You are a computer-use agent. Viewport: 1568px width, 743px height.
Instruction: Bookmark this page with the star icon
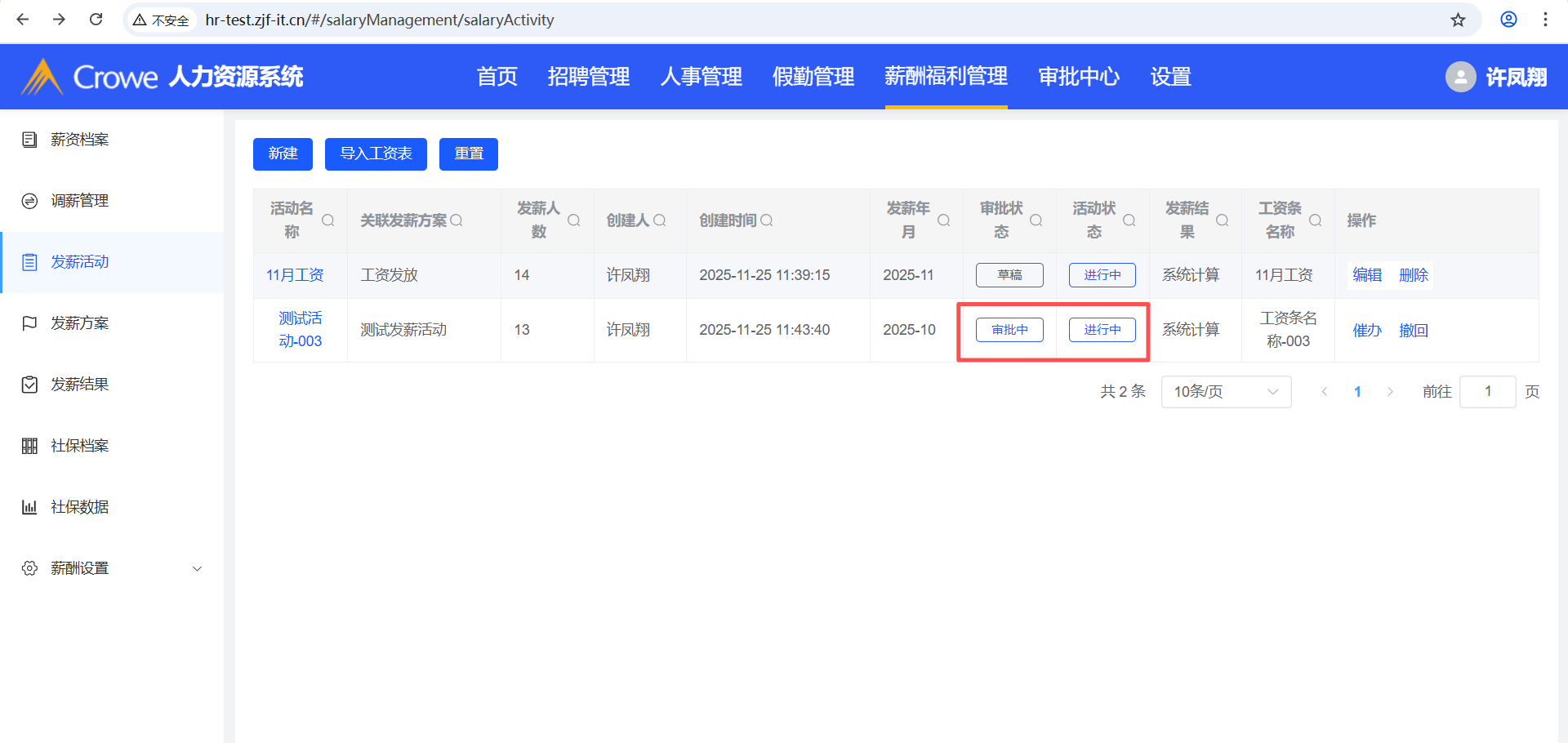[x=1459, y=20]
